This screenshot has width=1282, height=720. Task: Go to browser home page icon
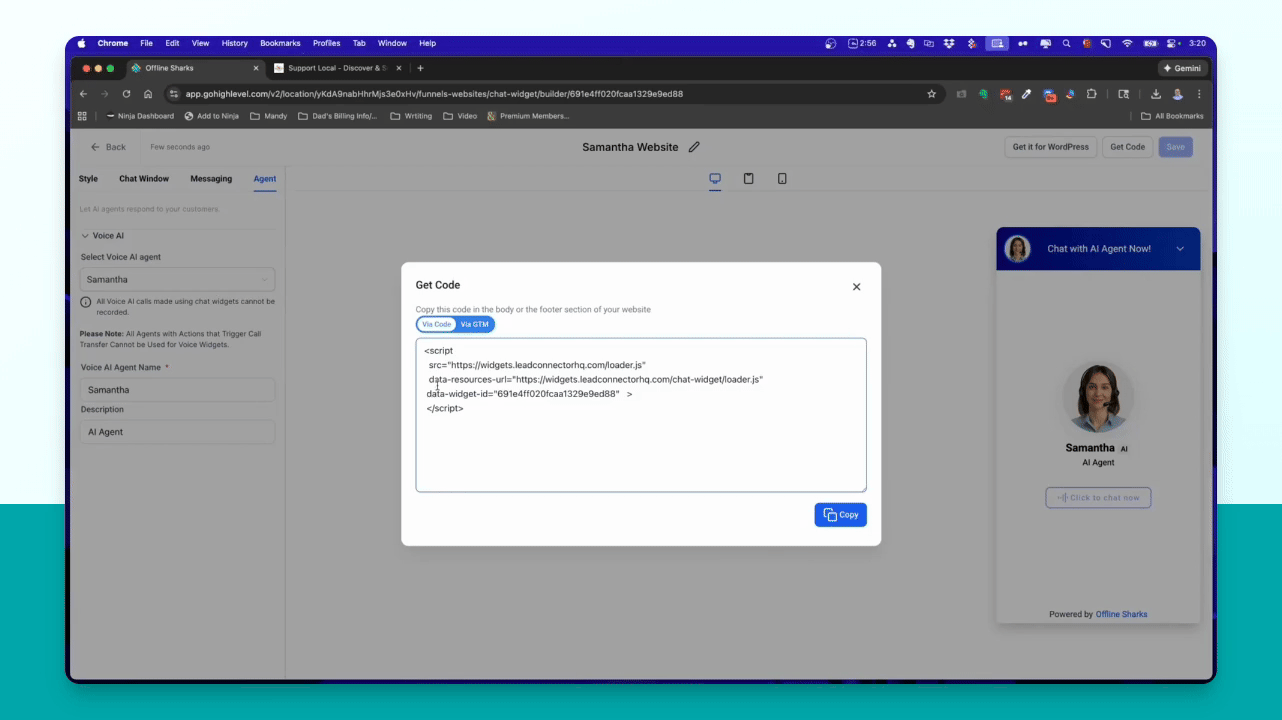[x=148, y=94]
